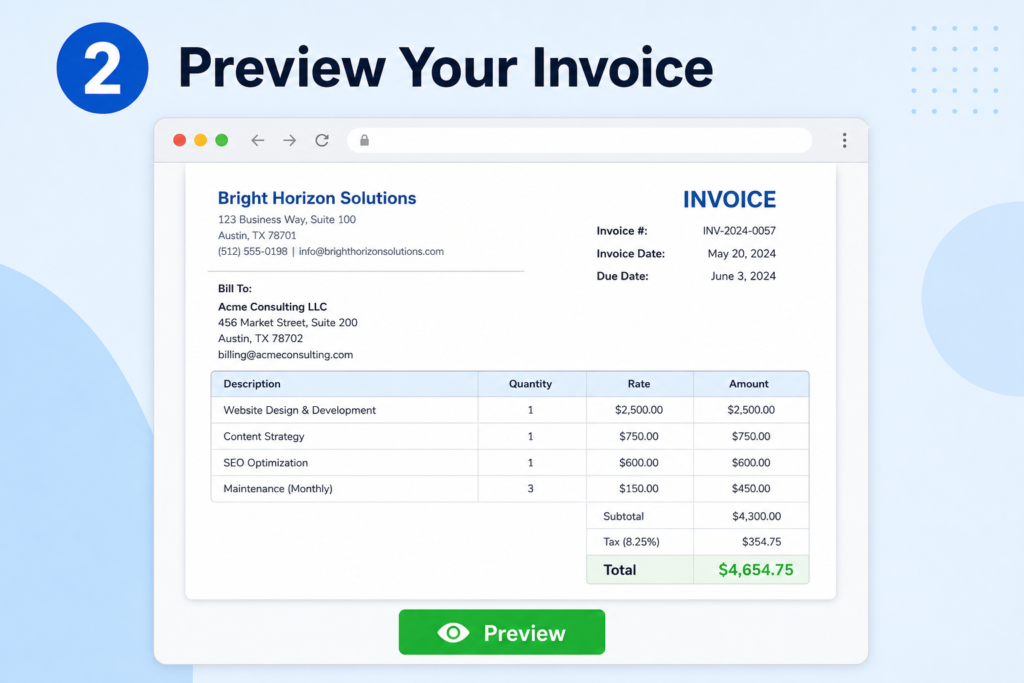1024x683 pixels.
Task: Click the browser back arrow
Action: [257, 140]
